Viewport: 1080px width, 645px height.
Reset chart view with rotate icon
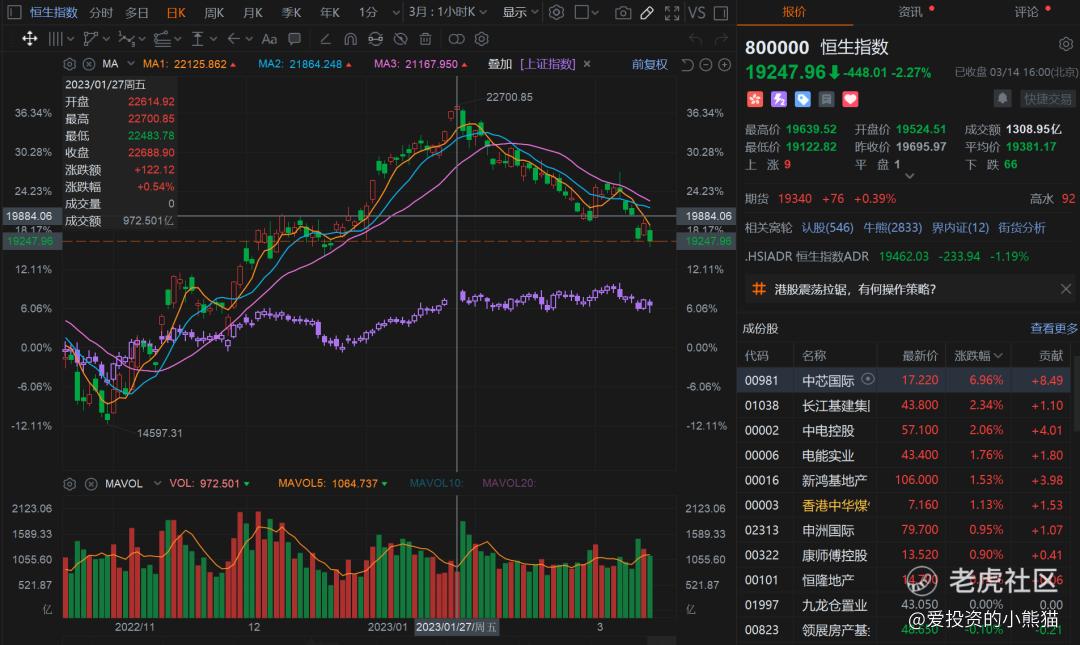point(687,65)
